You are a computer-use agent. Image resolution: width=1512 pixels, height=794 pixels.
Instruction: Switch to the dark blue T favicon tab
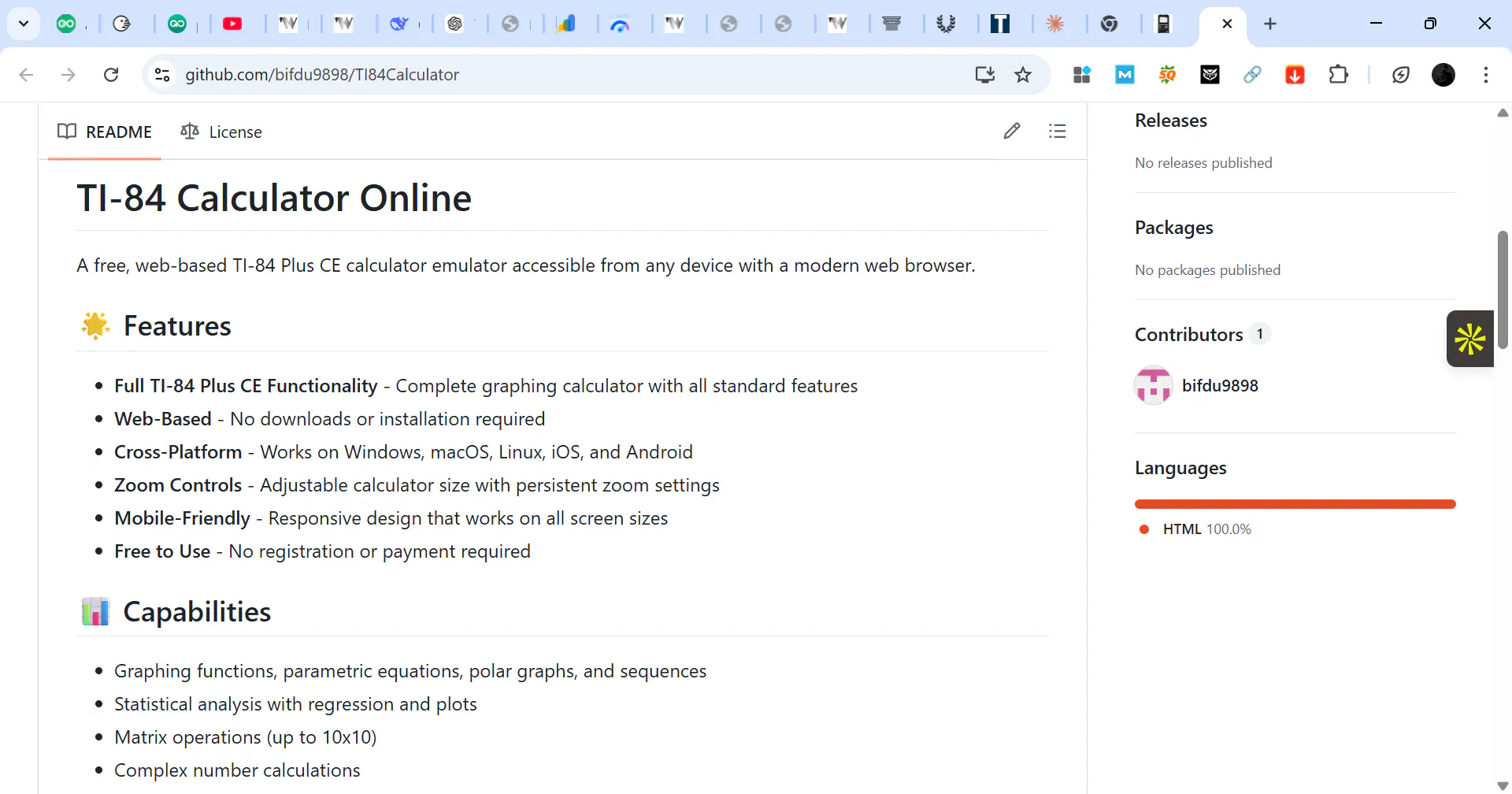(x=1000, y=24)
